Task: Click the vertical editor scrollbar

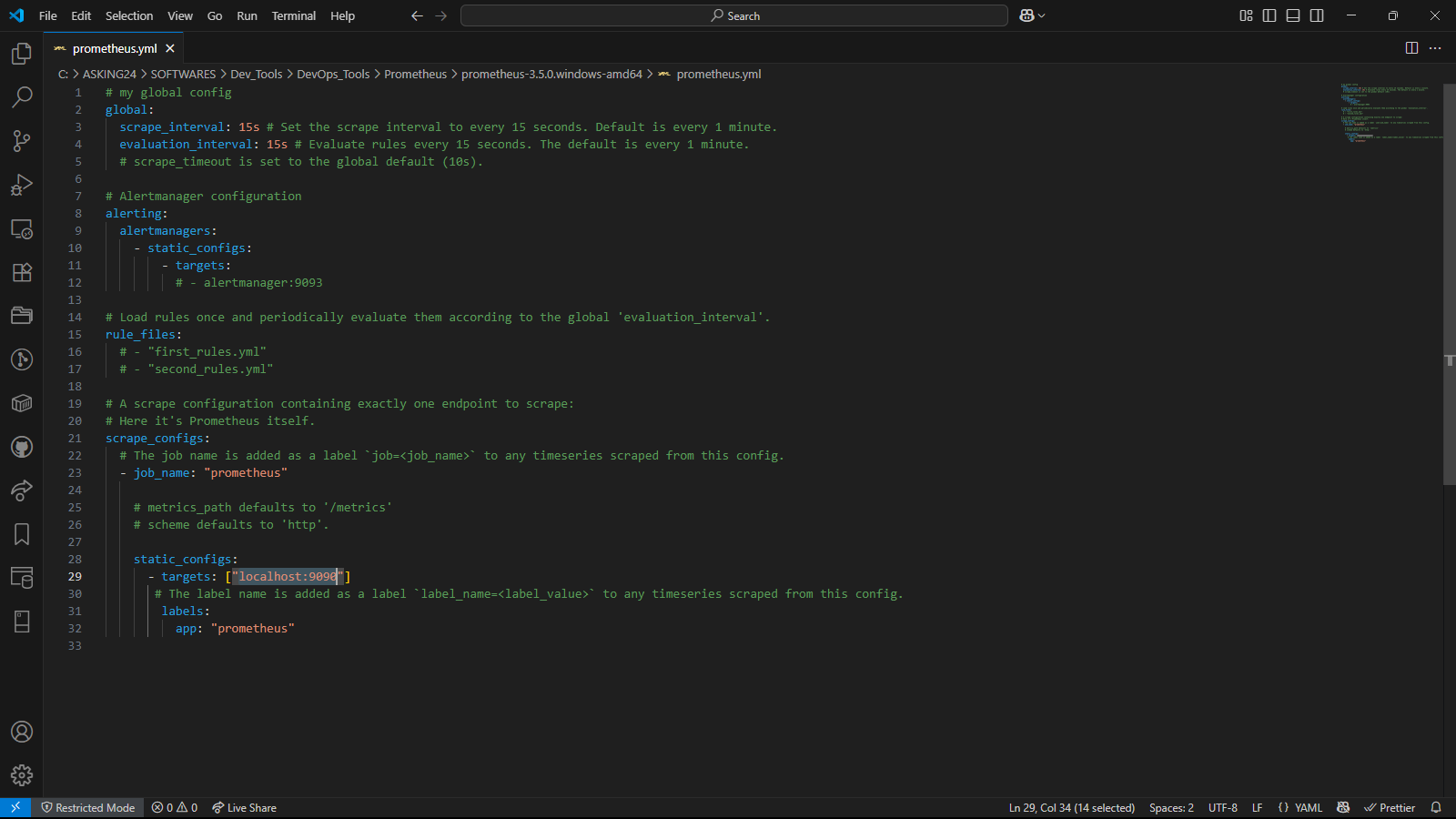Action: [1450, 284]
